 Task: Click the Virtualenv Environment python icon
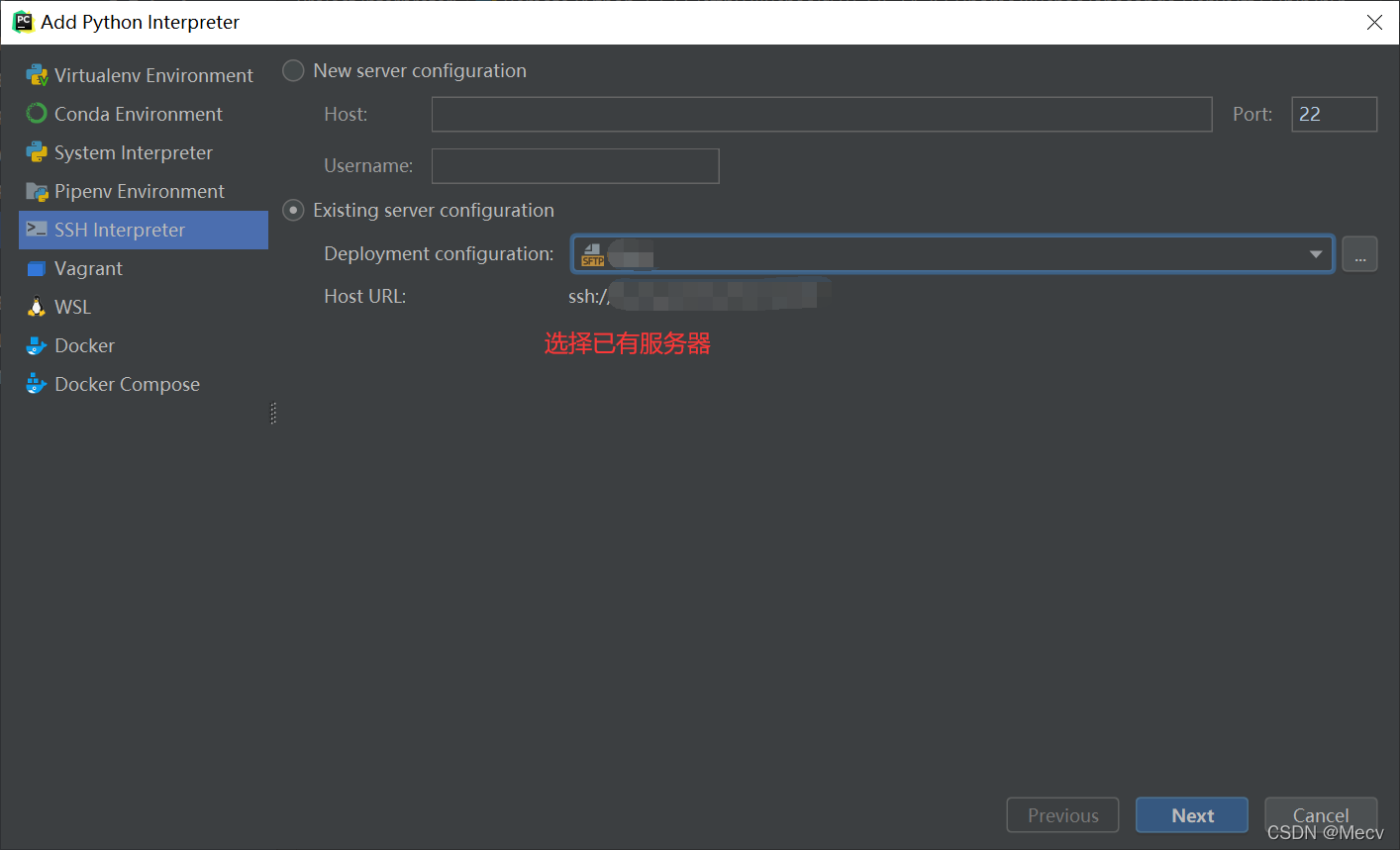(37, 75)
